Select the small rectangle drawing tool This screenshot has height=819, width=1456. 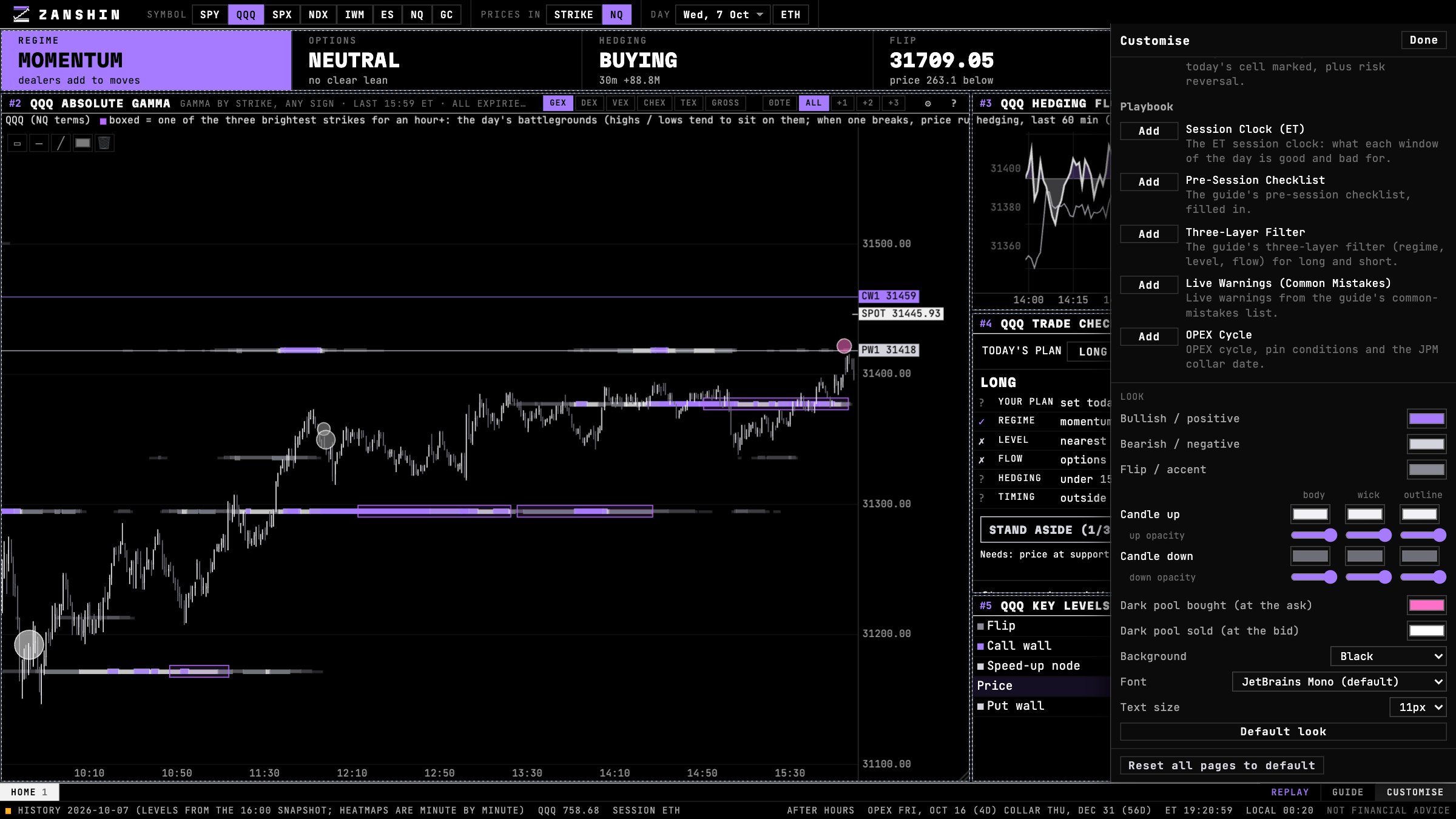tap(17, 143)
